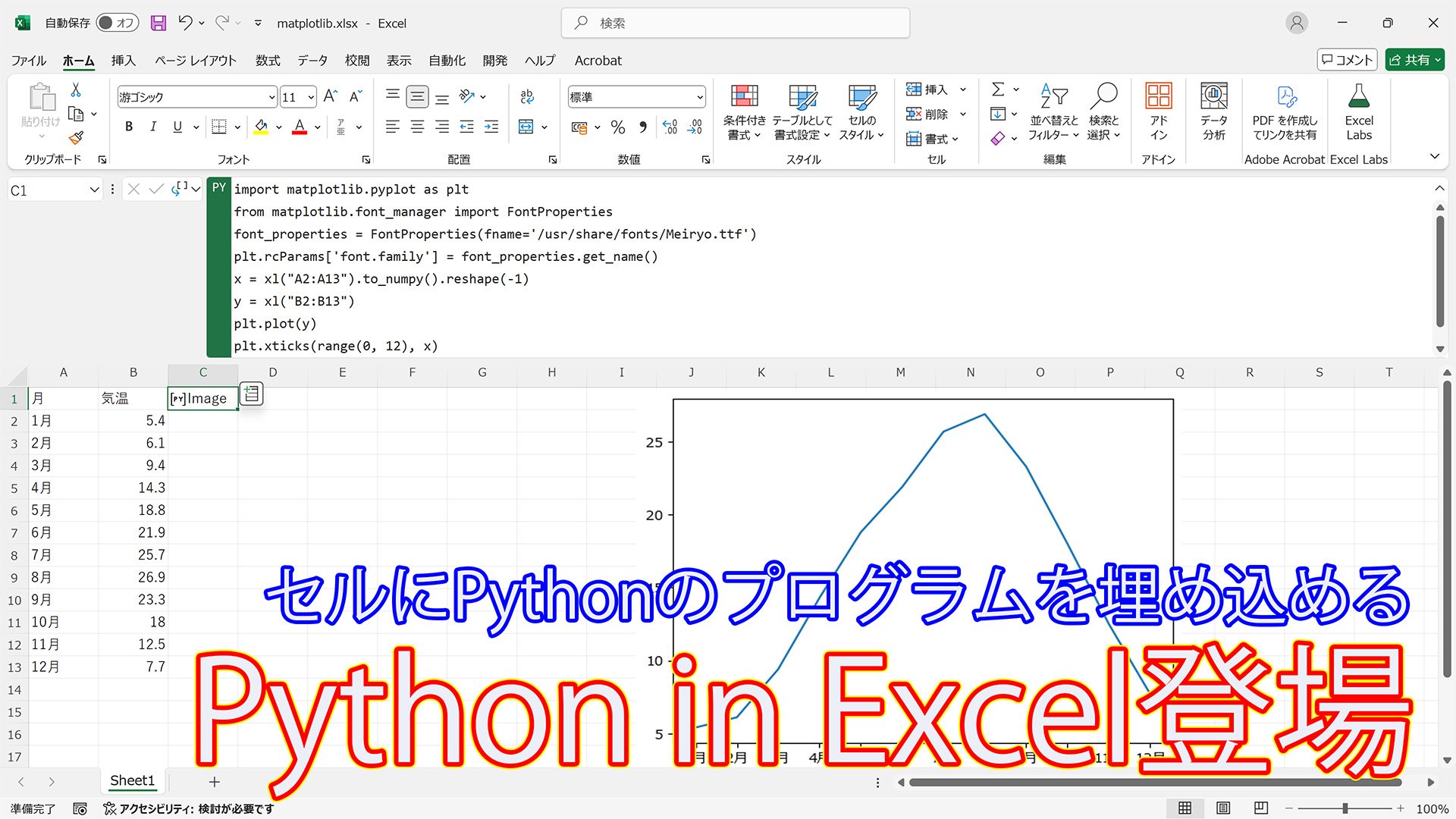This screenshot has width=1456, height=819.
Task: Toggle center horizontal alignment
Action: pyautogui.click(x=417, y=127)
